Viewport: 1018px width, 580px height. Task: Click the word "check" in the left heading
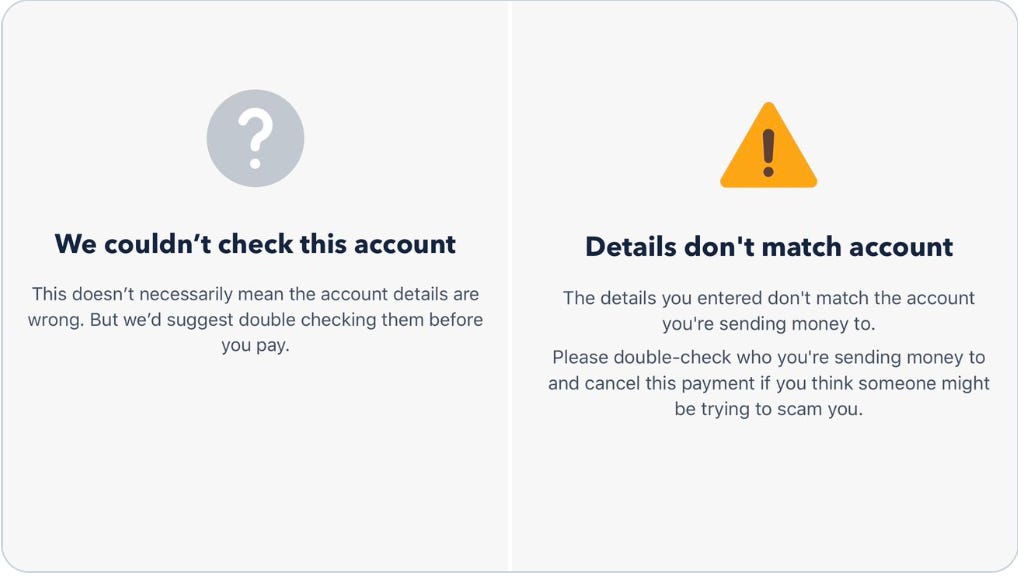255,244
